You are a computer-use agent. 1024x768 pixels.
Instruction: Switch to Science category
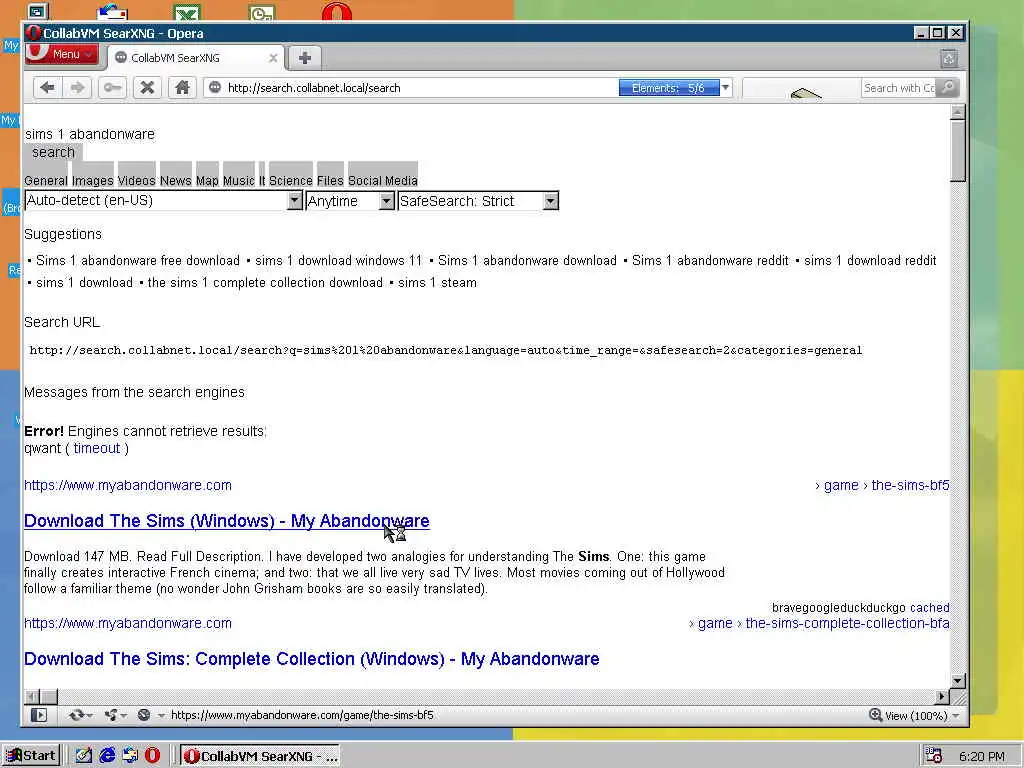pos(291,180)
